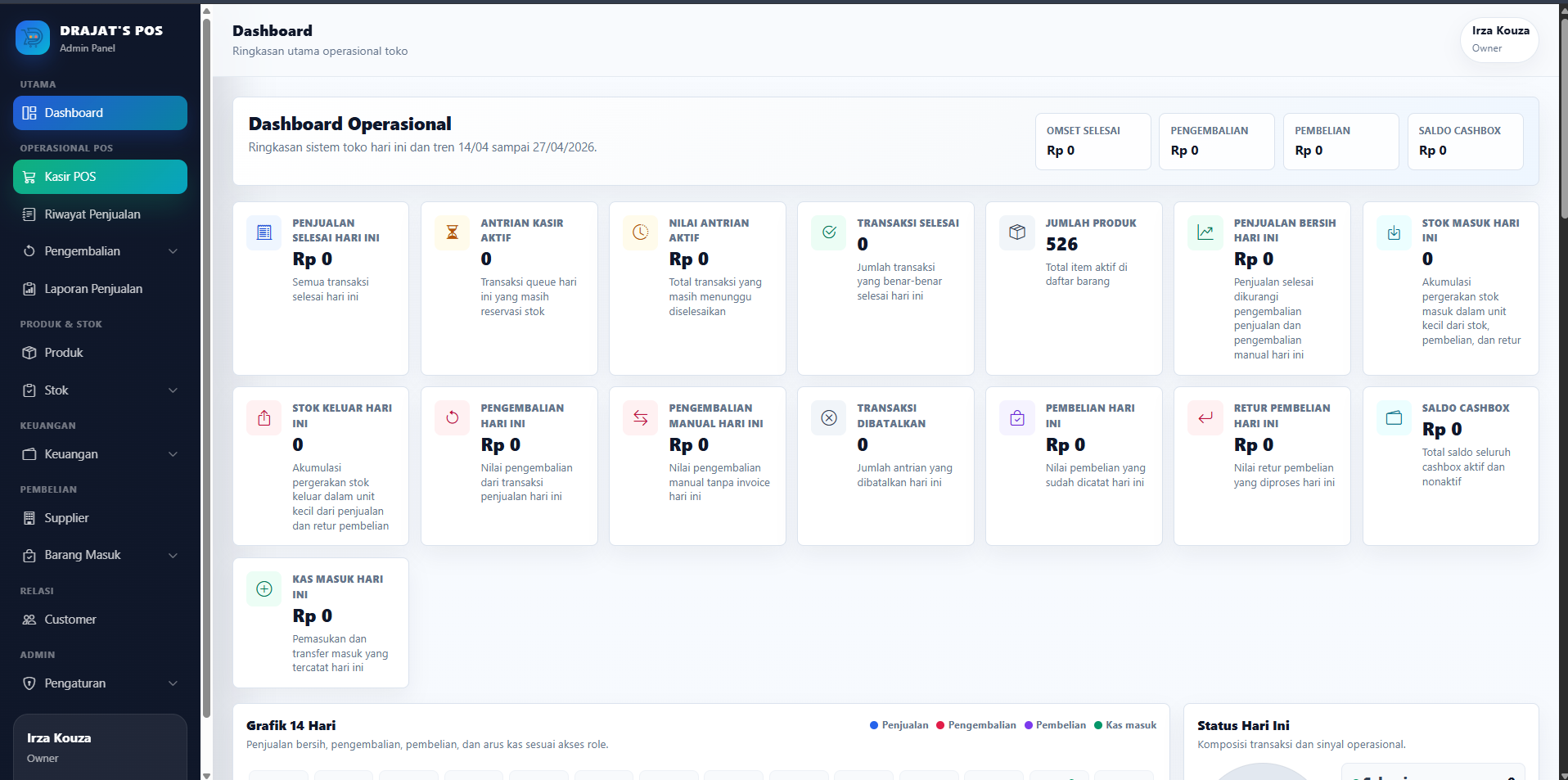Click the Transaksi Dibatalkan cancel icon
The width and height of the screenshot is (1568, 780).
[x=829, y=418]
